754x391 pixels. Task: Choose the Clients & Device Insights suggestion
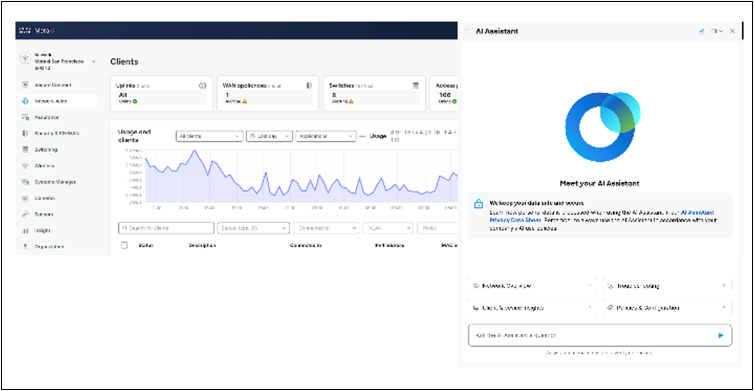point(532,308)
